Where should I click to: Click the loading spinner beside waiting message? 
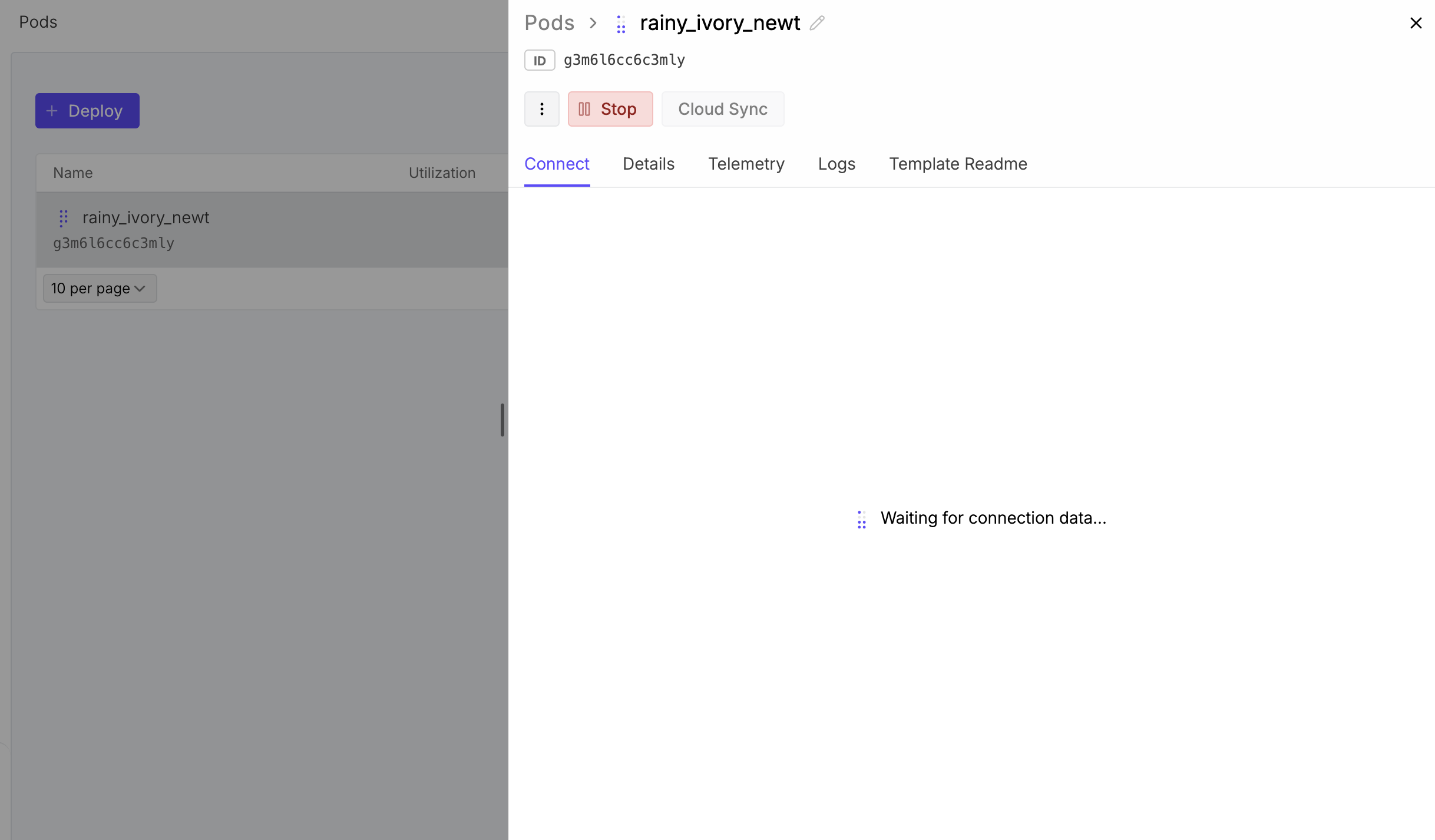point(861,519)
